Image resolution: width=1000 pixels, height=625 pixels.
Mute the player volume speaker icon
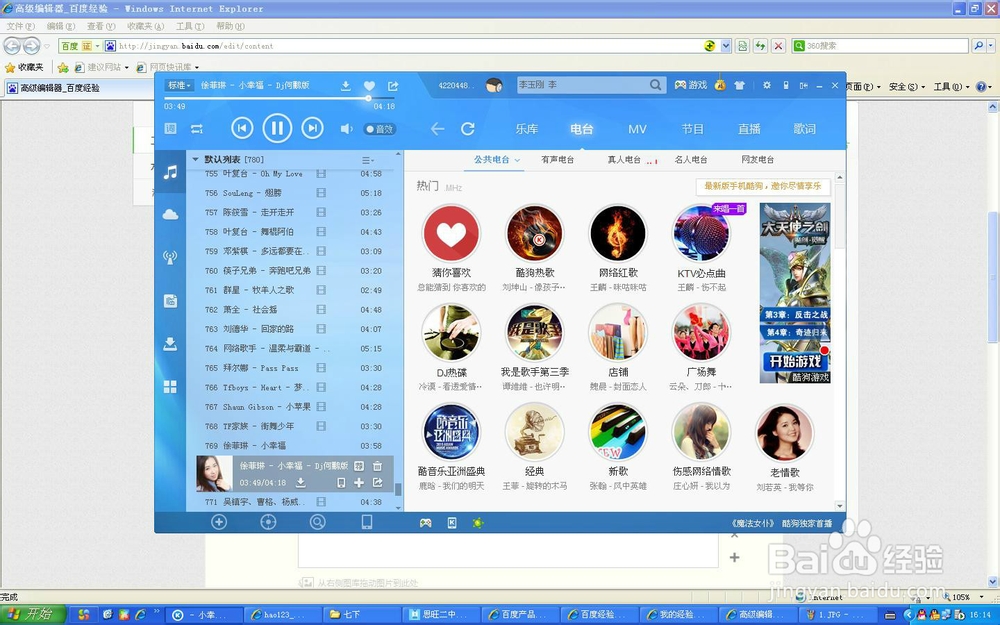(x=346, y=129)
